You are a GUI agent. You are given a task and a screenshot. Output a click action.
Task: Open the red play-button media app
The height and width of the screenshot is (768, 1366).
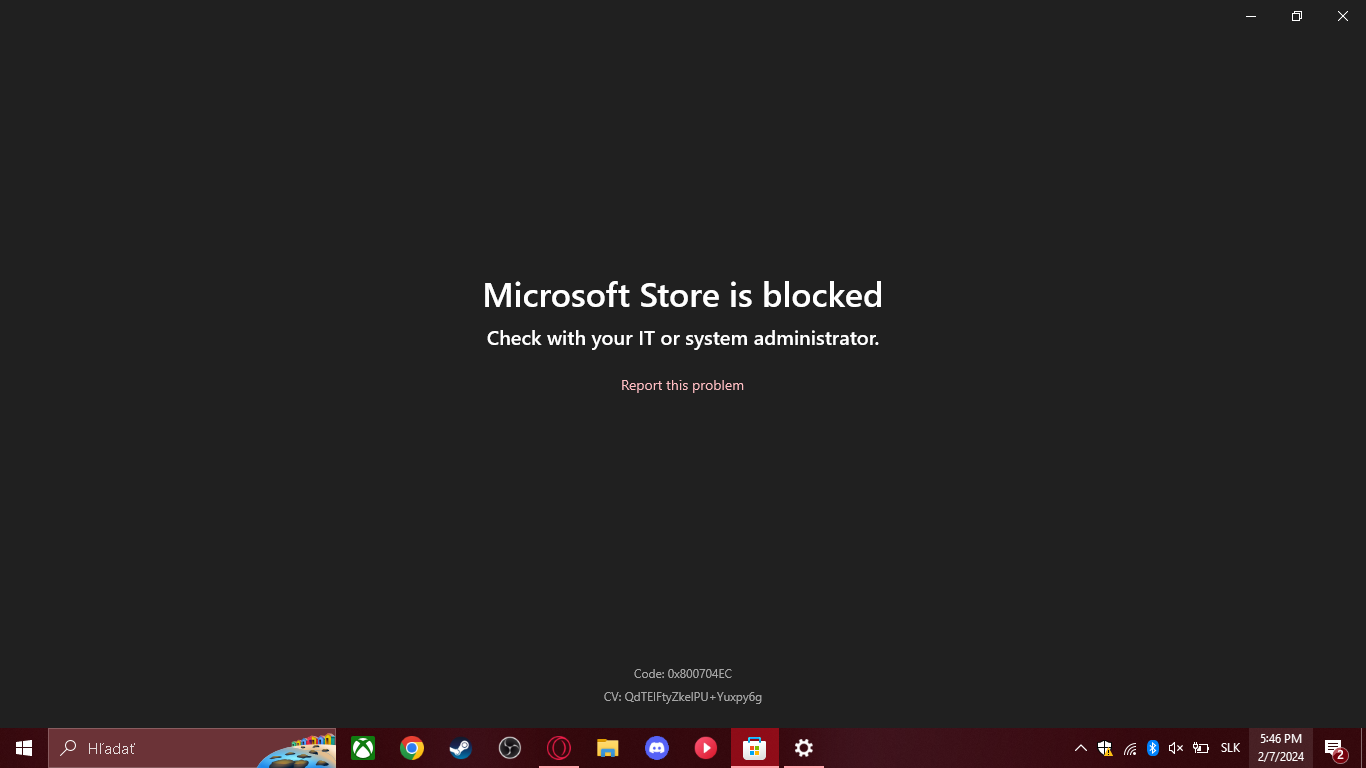[706, 748]
